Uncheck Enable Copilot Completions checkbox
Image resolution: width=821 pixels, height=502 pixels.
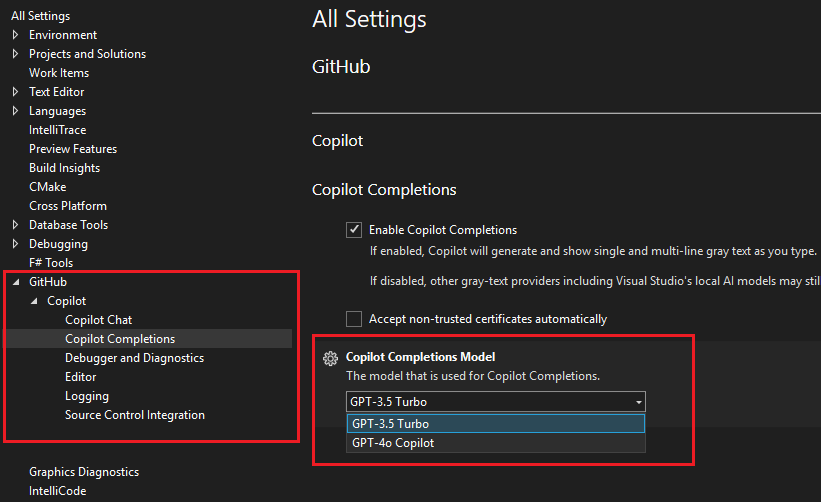pos(354,230)
